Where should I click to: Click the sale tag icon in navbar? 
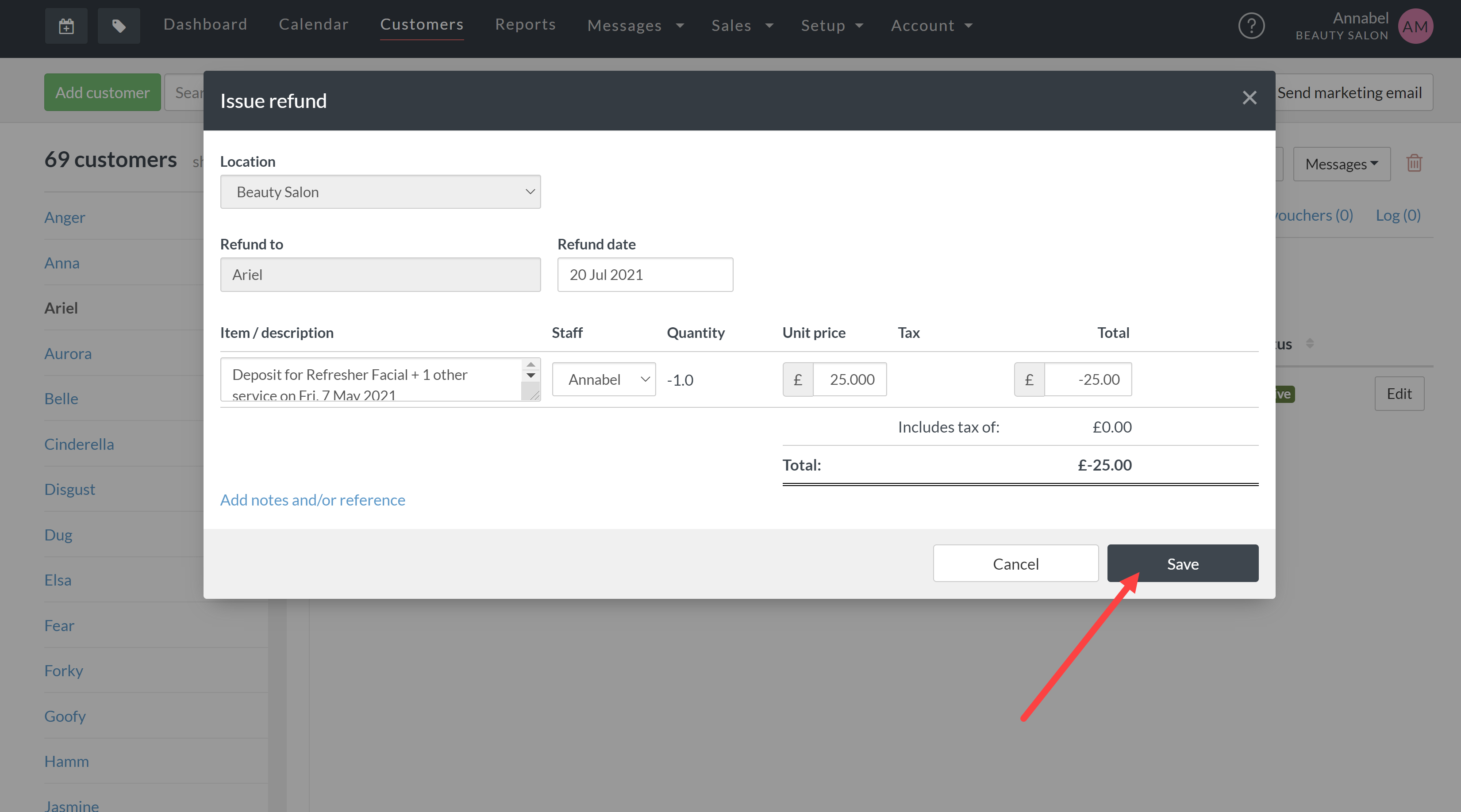pos(119,26)
